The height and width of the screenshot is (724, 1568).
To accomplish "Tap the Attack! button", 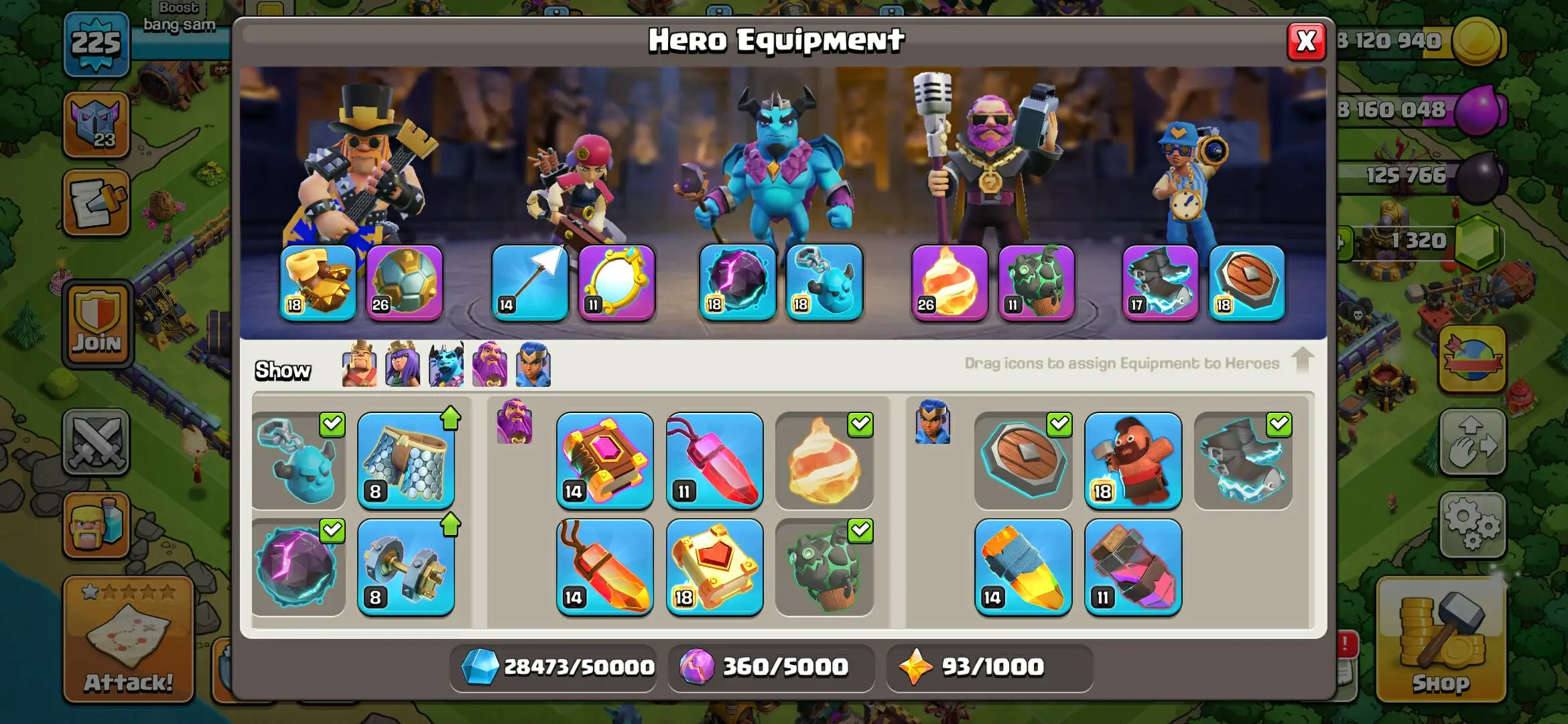I will pos(128,639).
